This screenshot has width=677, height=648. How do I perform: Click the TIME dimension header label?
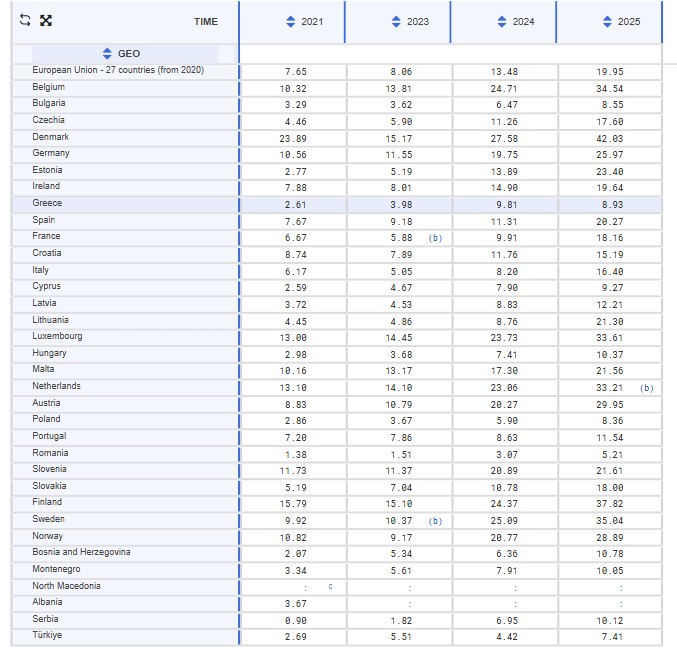(x=206, y=22)
